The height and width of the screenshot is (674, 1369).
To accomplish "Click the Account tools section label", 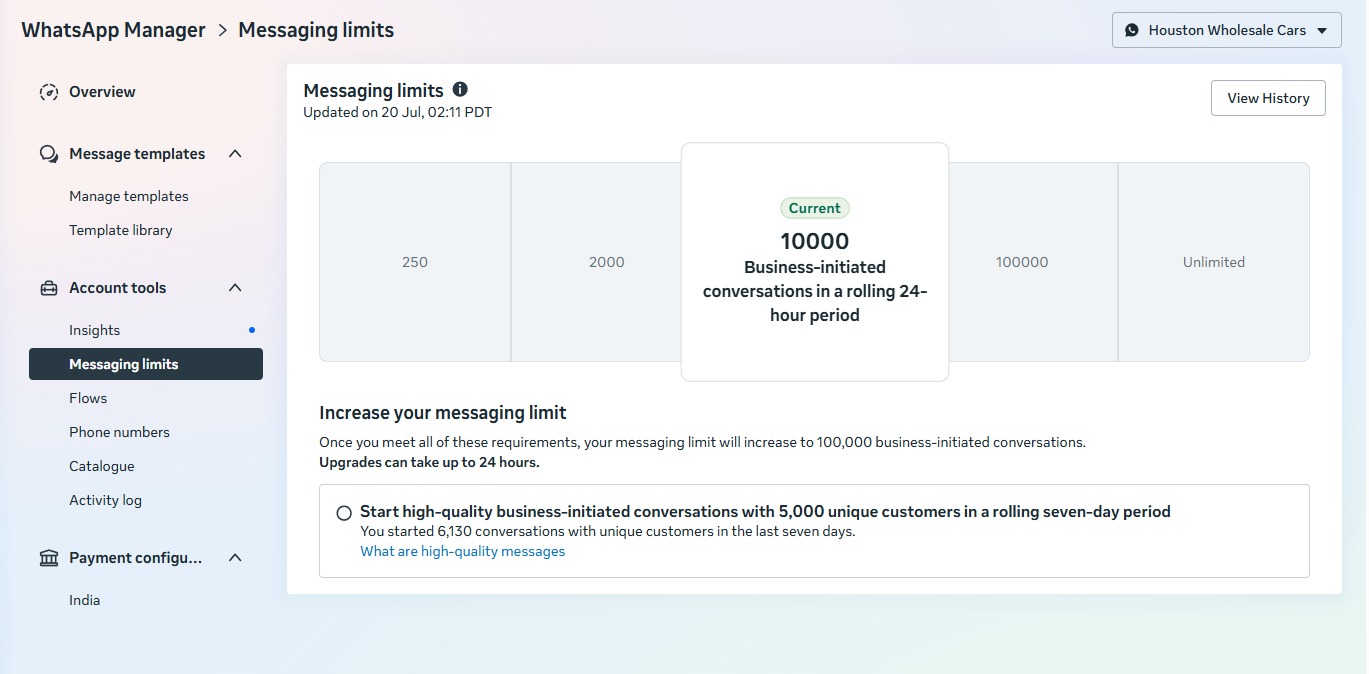I will pyautogui.click(x=118, y=288).
